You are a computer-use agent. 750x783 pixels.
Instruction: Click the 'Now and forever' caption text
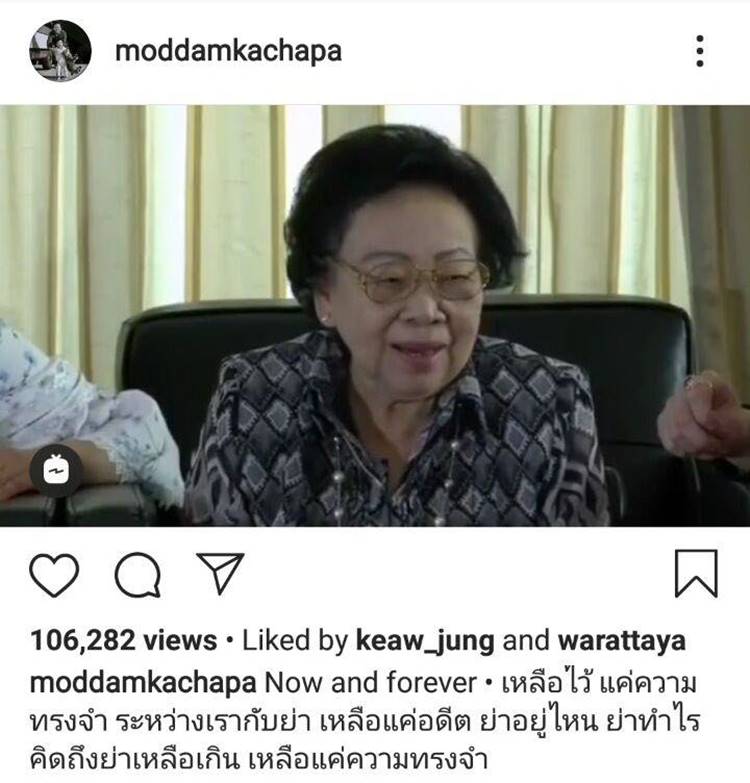click(x=371, y=683)
